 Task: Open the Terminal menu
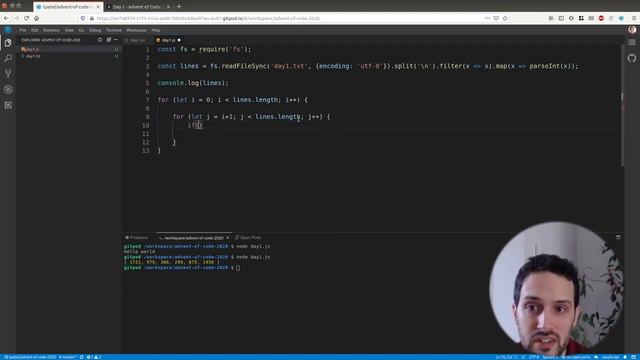pyautogui.click(x=114, y=30)
